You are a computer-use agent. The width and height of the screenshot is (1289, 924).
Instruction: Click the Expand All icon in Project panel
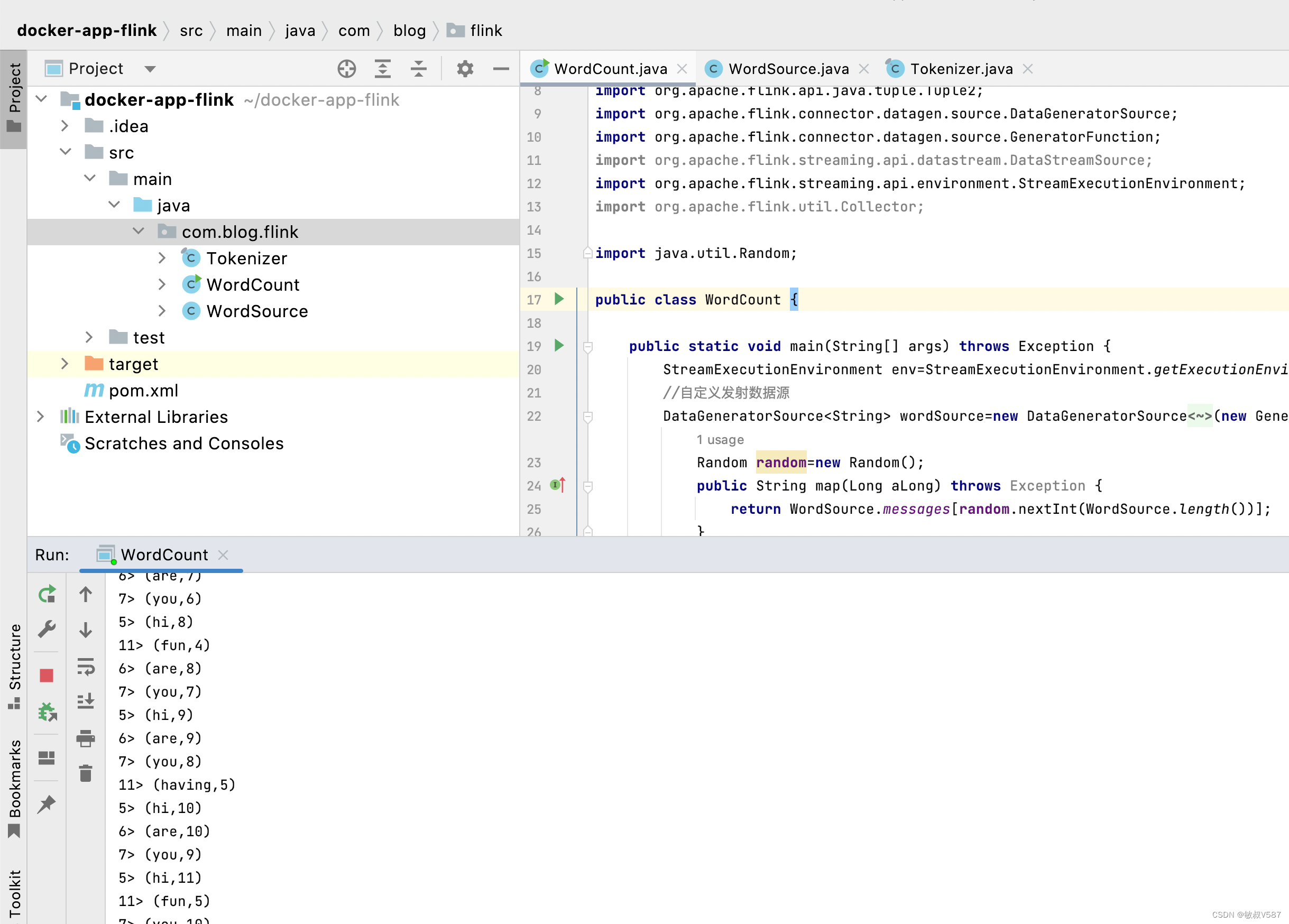(382, 69)
